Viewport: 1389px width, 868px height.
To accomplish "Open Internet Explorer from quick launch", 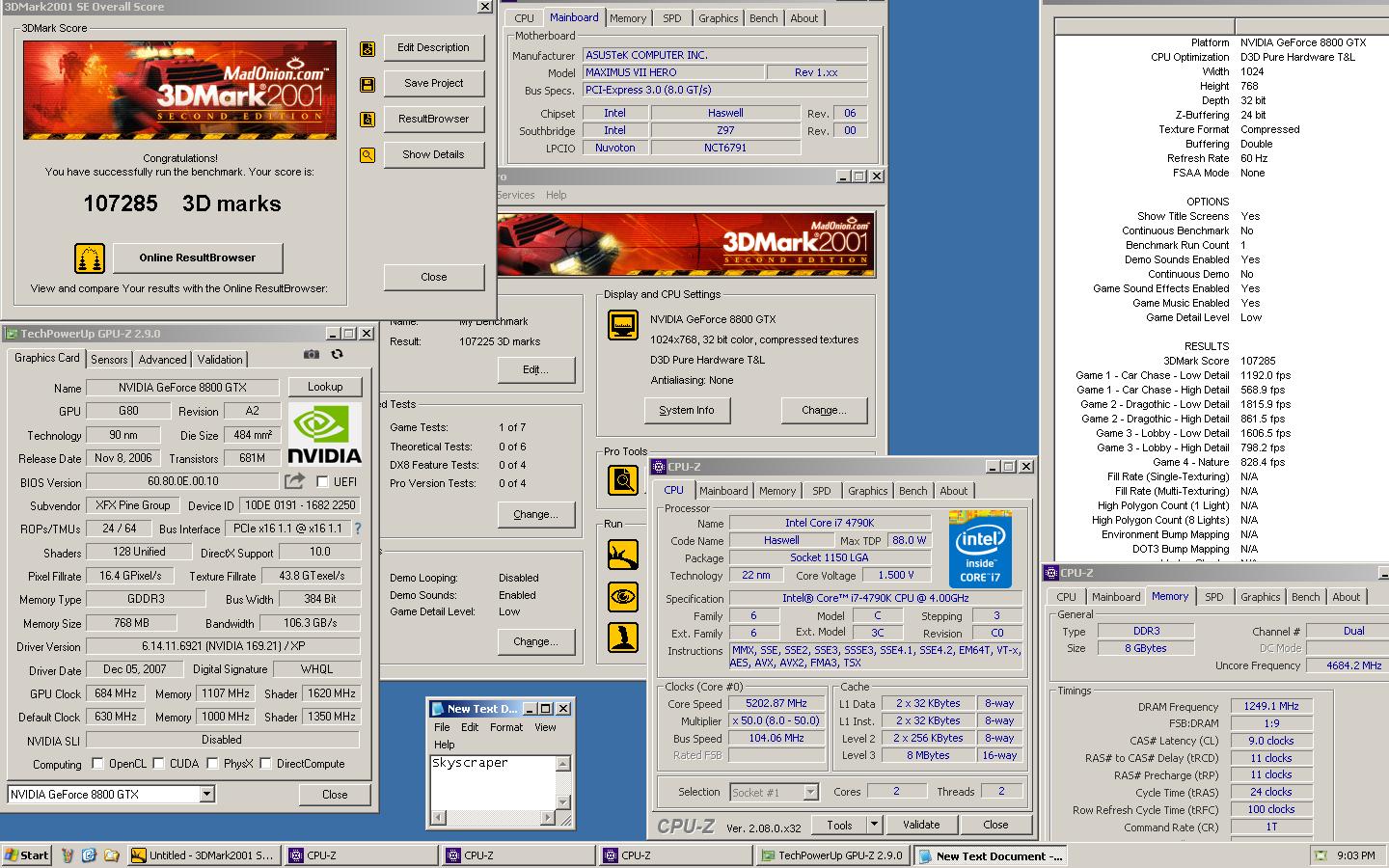I will 89,855.
